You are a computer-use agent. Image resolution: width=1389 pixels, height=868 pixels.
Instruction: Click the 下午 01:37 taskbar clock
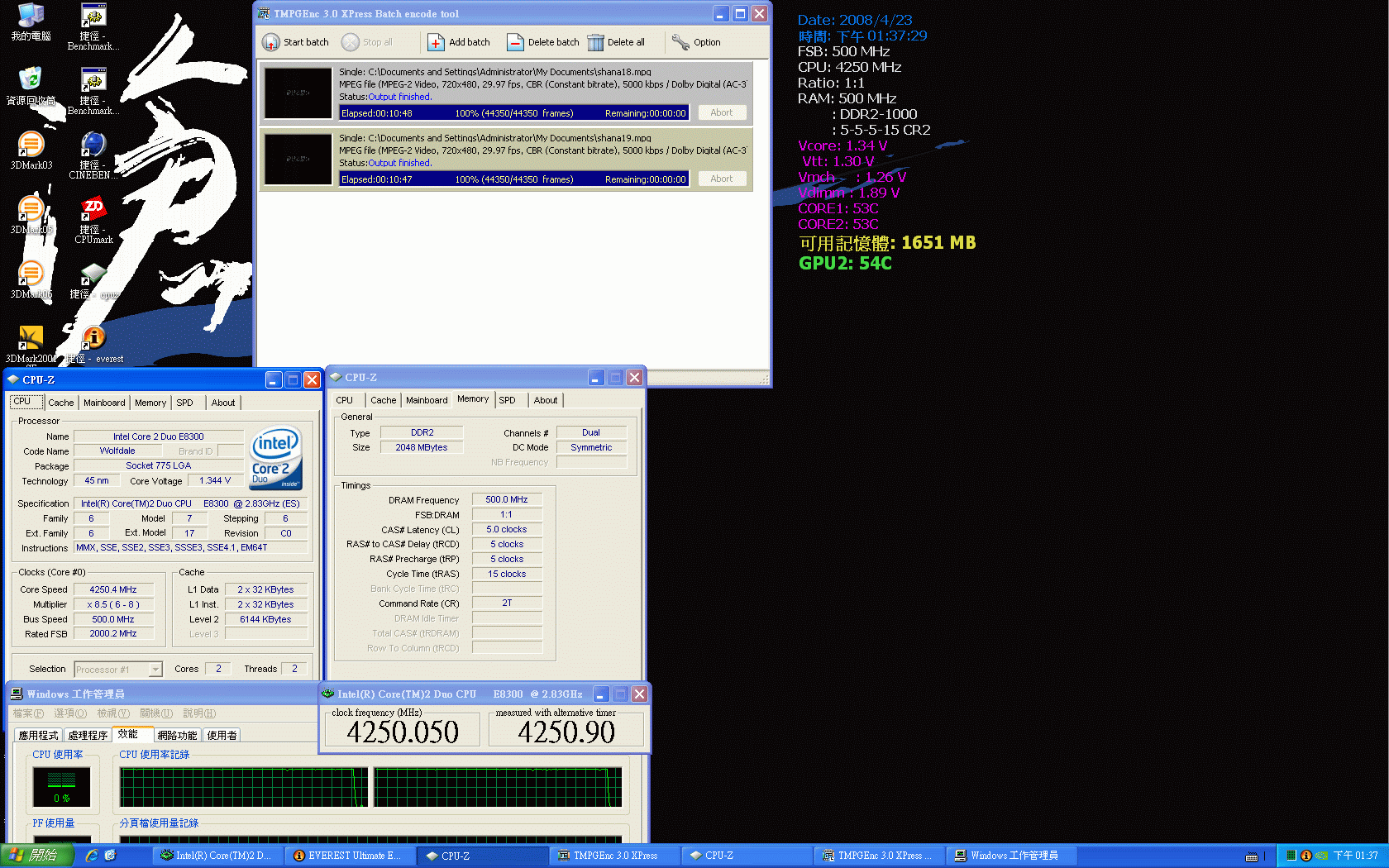coord(1356,856)
